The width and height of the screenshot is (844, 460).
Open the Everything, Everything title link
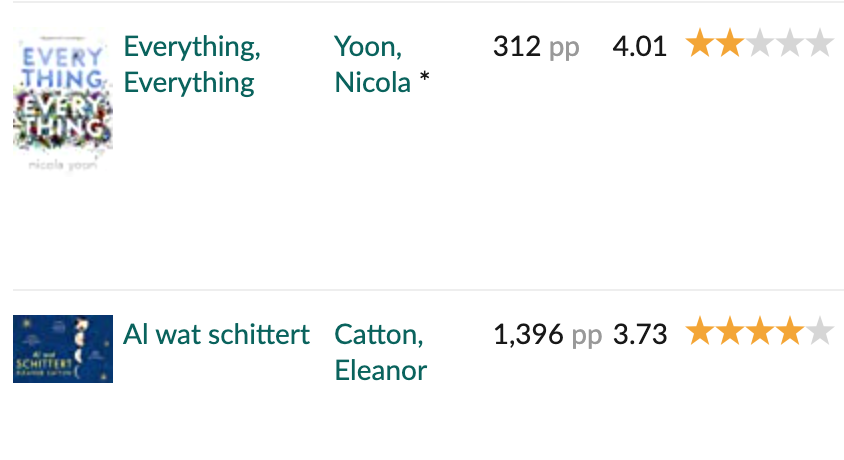click(x=191, y=64)
